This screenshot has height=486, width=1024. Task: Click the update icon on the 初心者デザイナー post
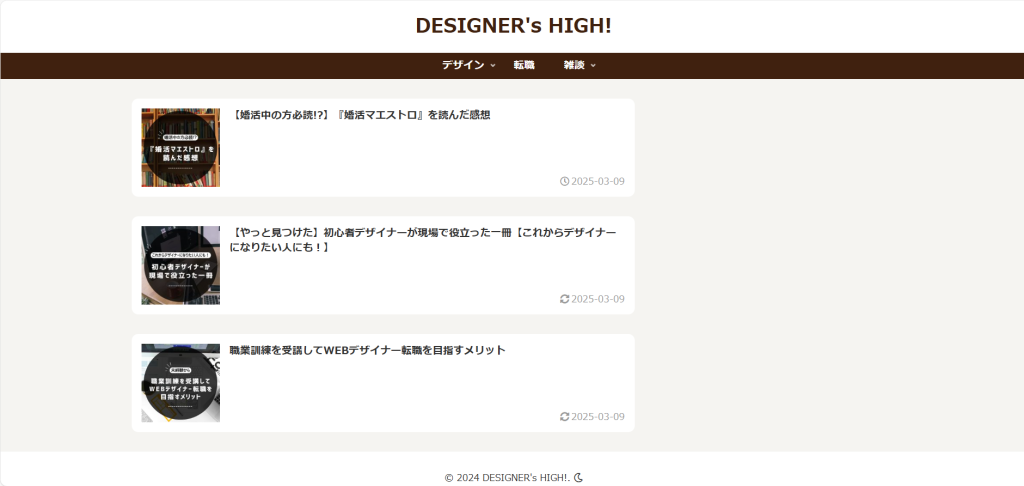565,299
